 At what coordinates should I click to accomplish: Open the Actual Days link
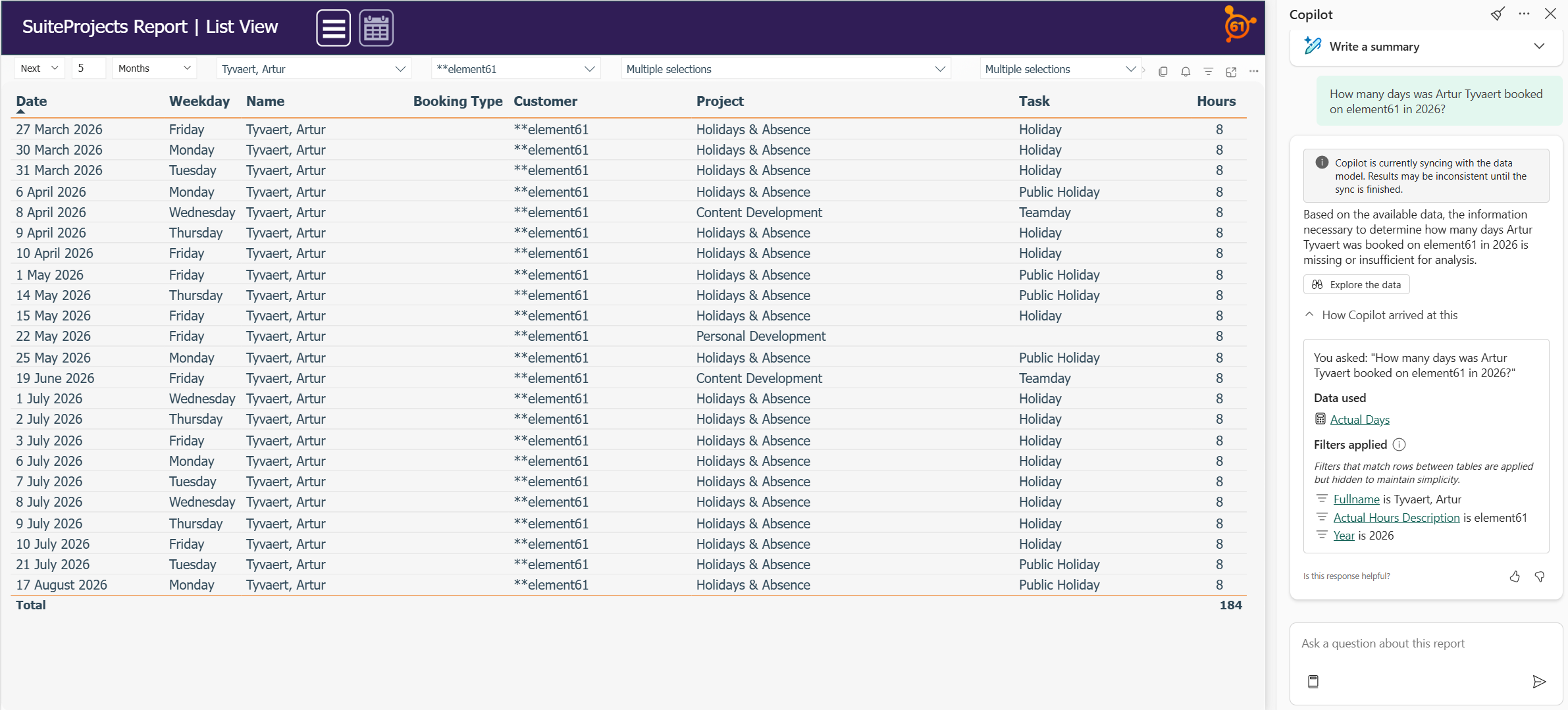pyautogui.click(x=1359, y=419)
